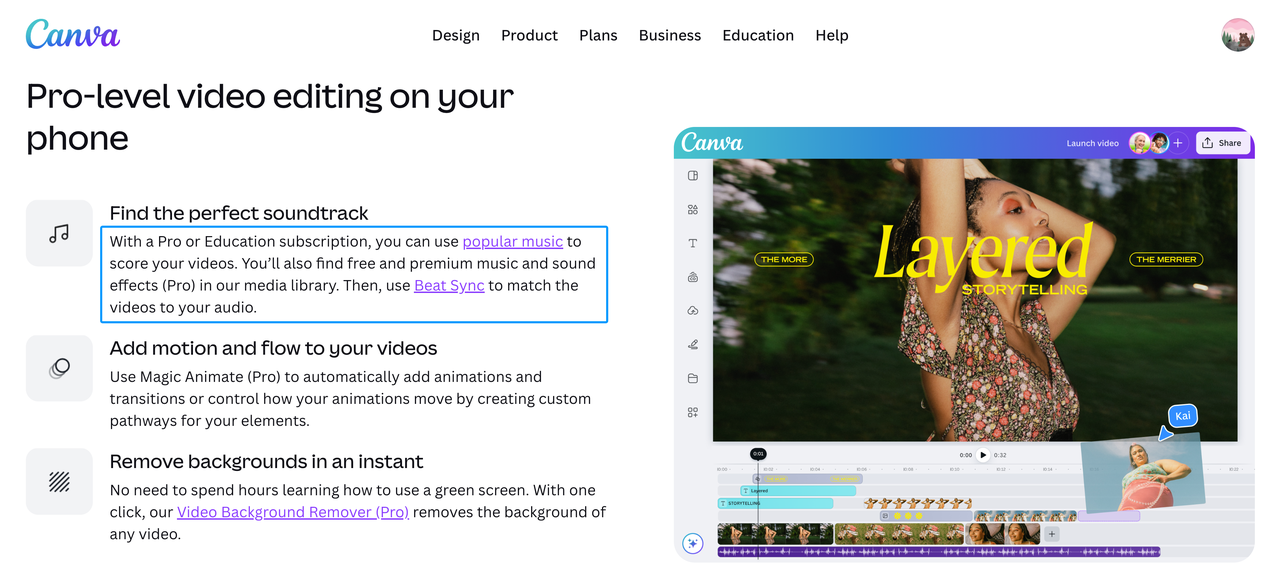The height and width of the screenshot is (572, 1280).
Task: Open the Education menu
Action: [758, 35]
